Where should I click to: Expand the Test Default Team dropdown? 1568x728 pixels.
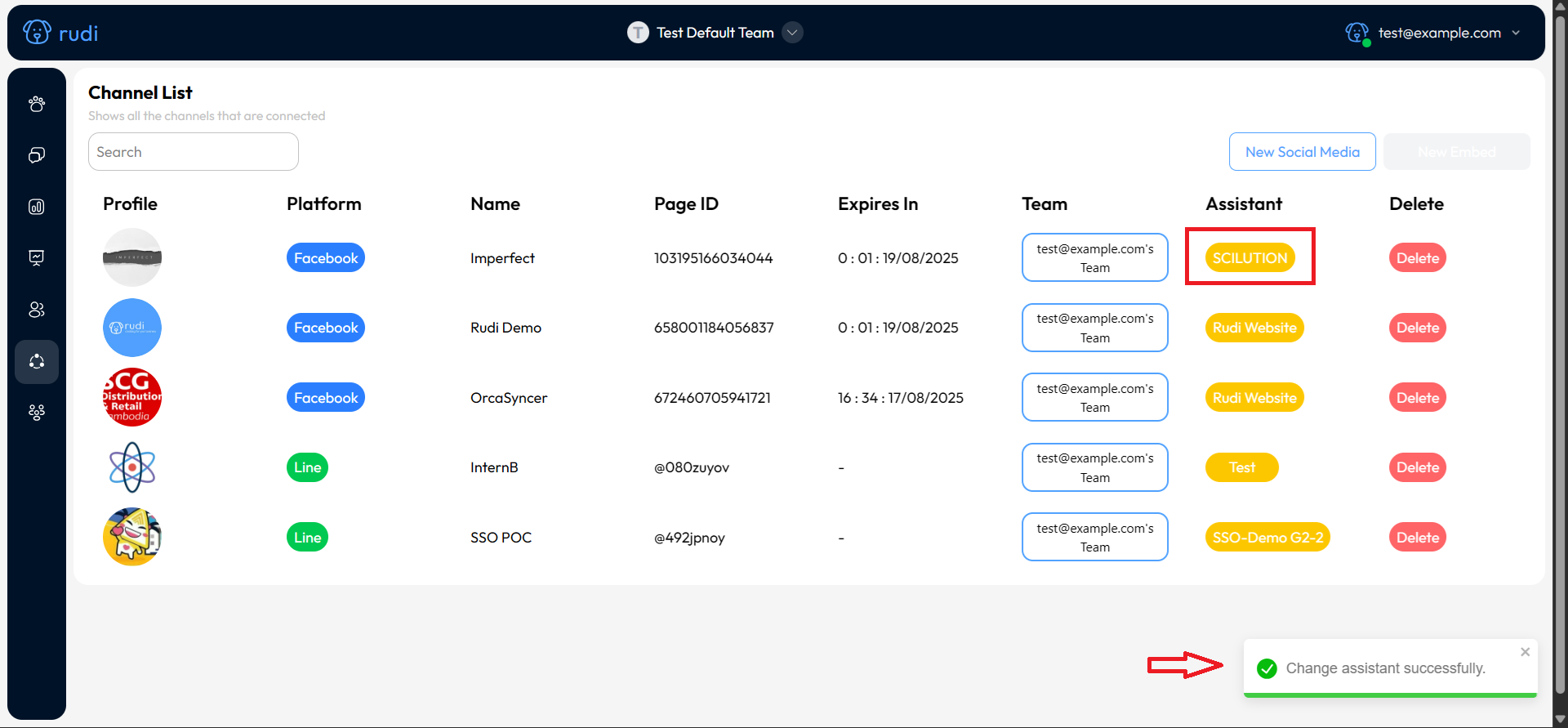(x=792, y=33)
